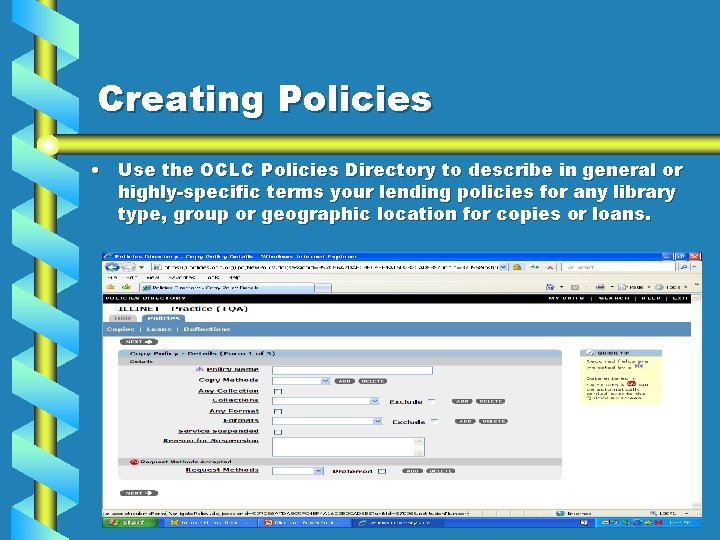Viewport: 720px width, 540px height.
Task: Click DELETE button for Formats
Action: pyautogui.click(x=493, y=422)
